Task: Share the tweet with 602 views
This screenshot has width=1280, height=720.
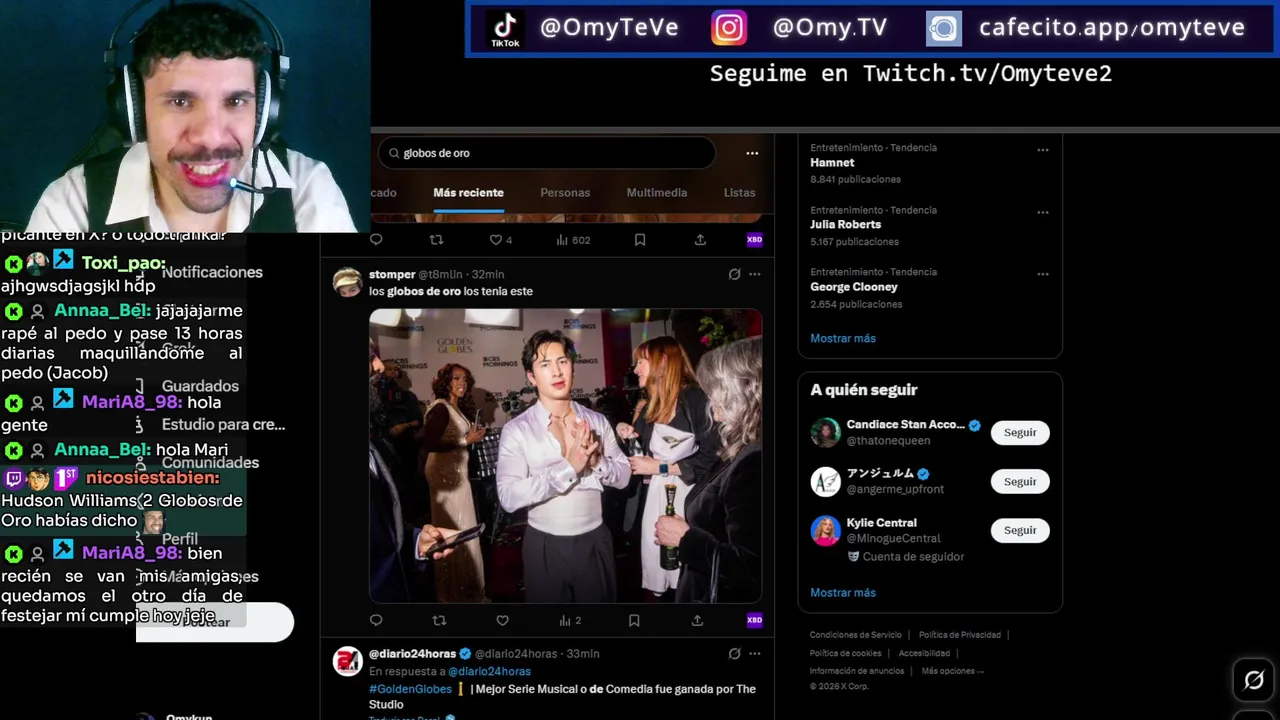Action: coord(700,240)
